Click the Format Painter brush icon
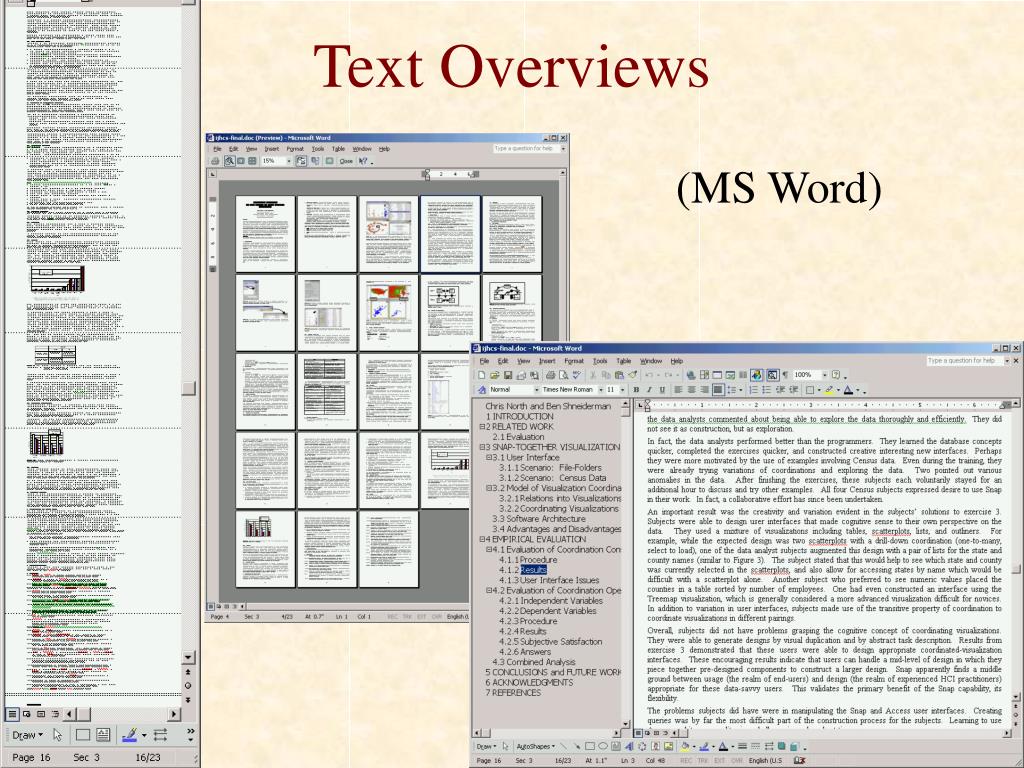 click(x=632, y=376)
